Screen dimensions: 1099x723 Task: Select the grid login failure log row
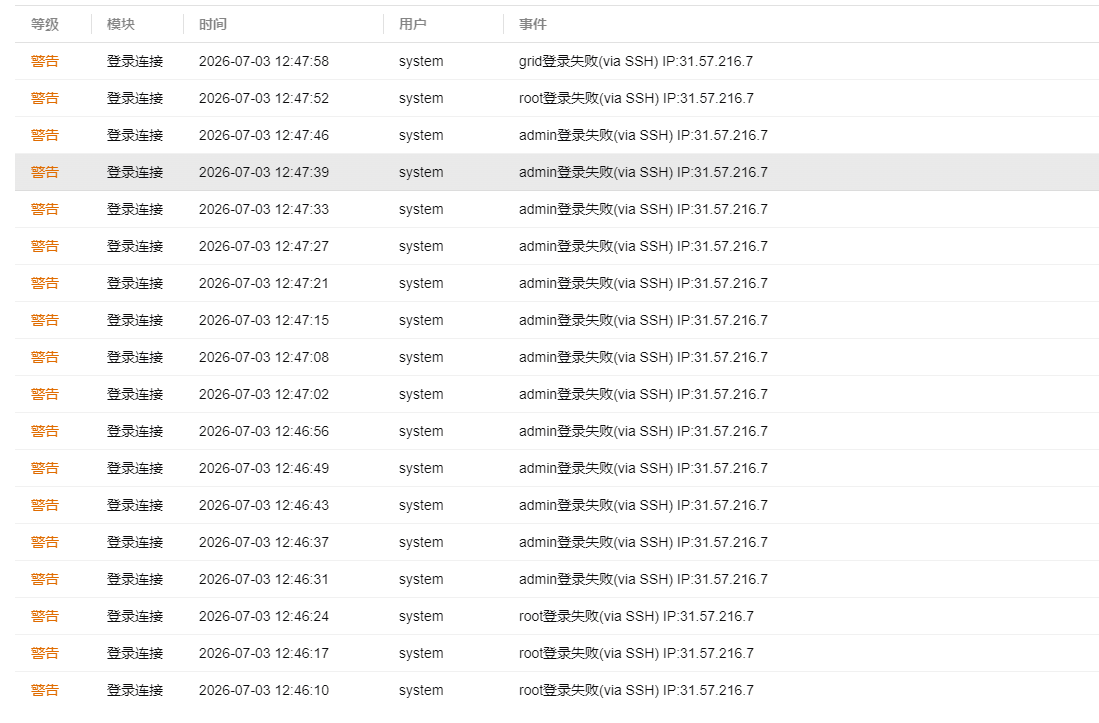557,62
